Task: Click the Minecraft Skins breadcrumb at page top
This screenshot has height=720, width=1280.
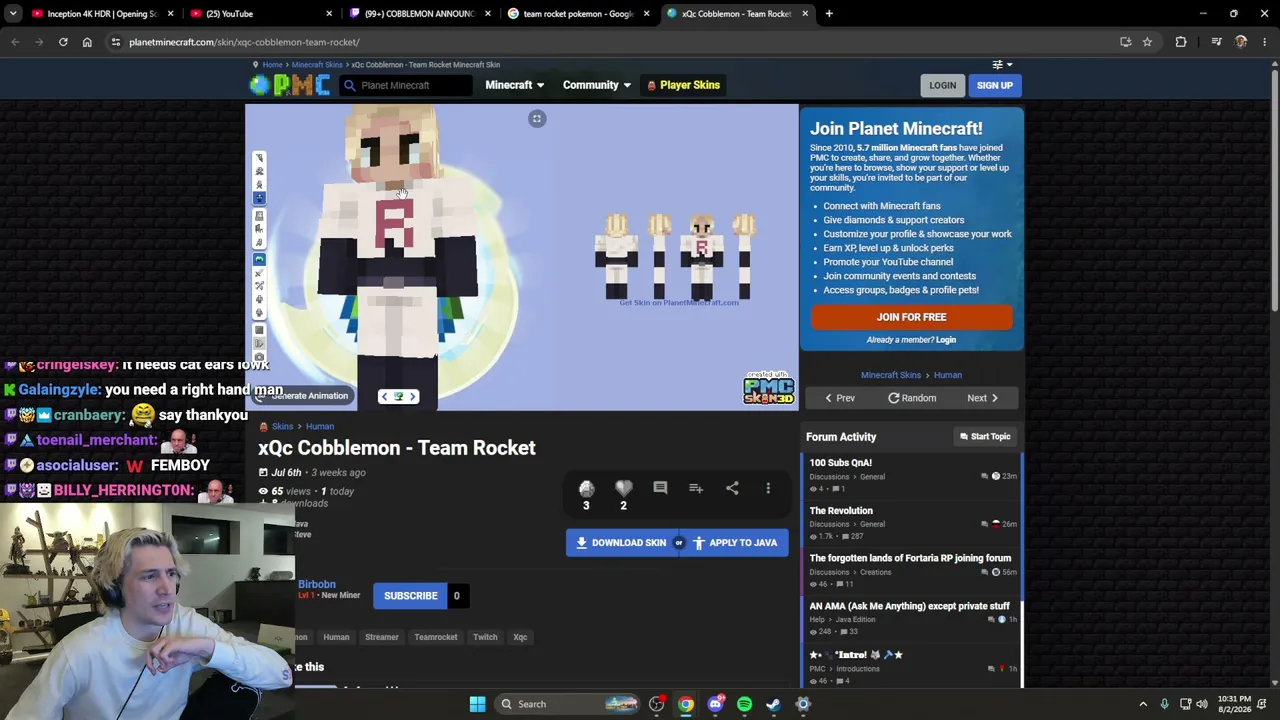Action: [317, 65]
